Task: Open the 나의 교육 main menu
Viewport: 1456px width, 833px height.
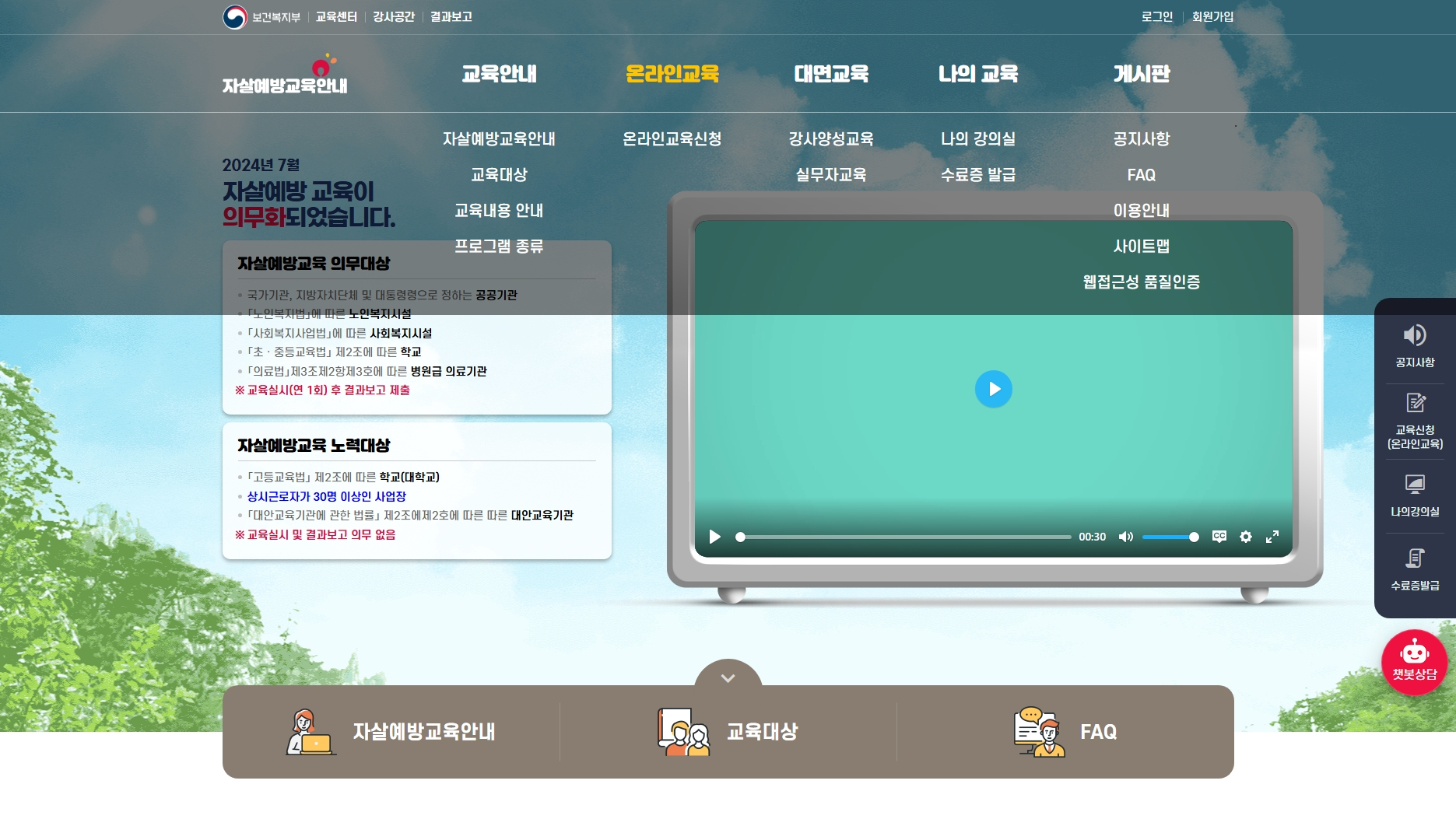Action: 978,74
